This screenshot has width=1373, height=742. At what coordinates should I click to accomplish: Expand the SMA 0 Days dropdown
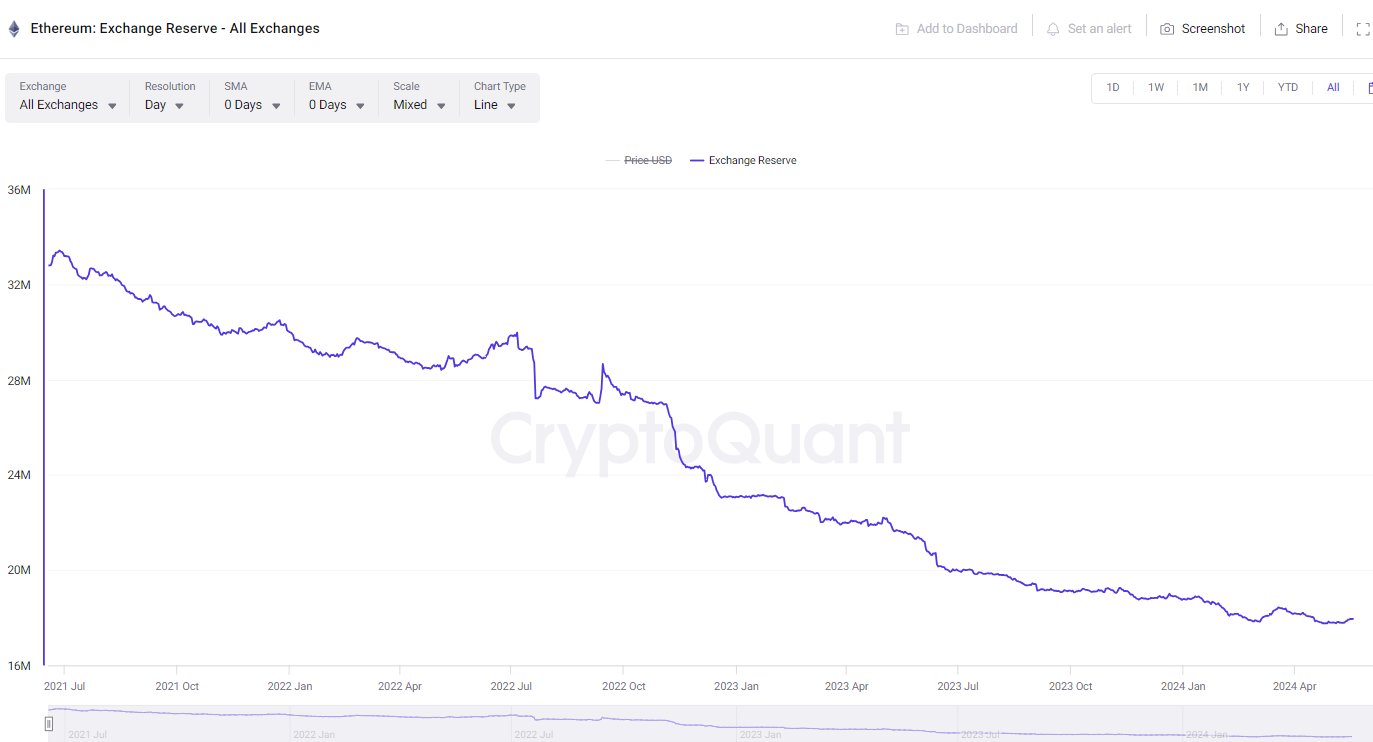click(252, 105)
